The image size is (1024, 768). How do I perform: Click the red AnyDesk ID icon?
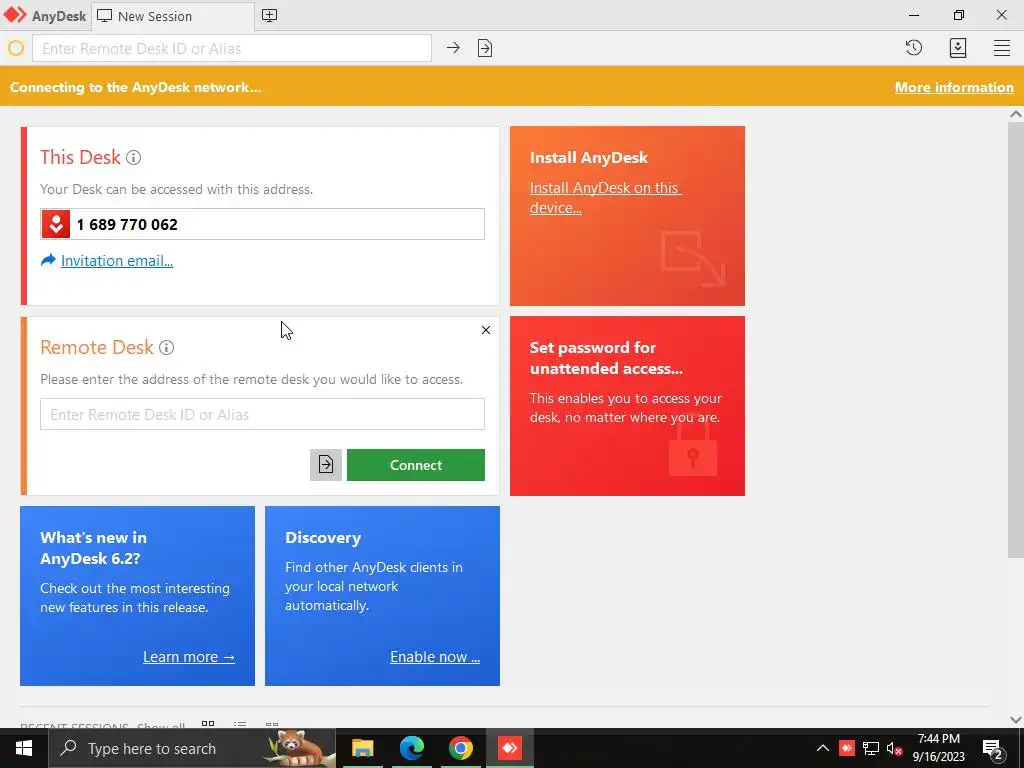coord(56,224)
